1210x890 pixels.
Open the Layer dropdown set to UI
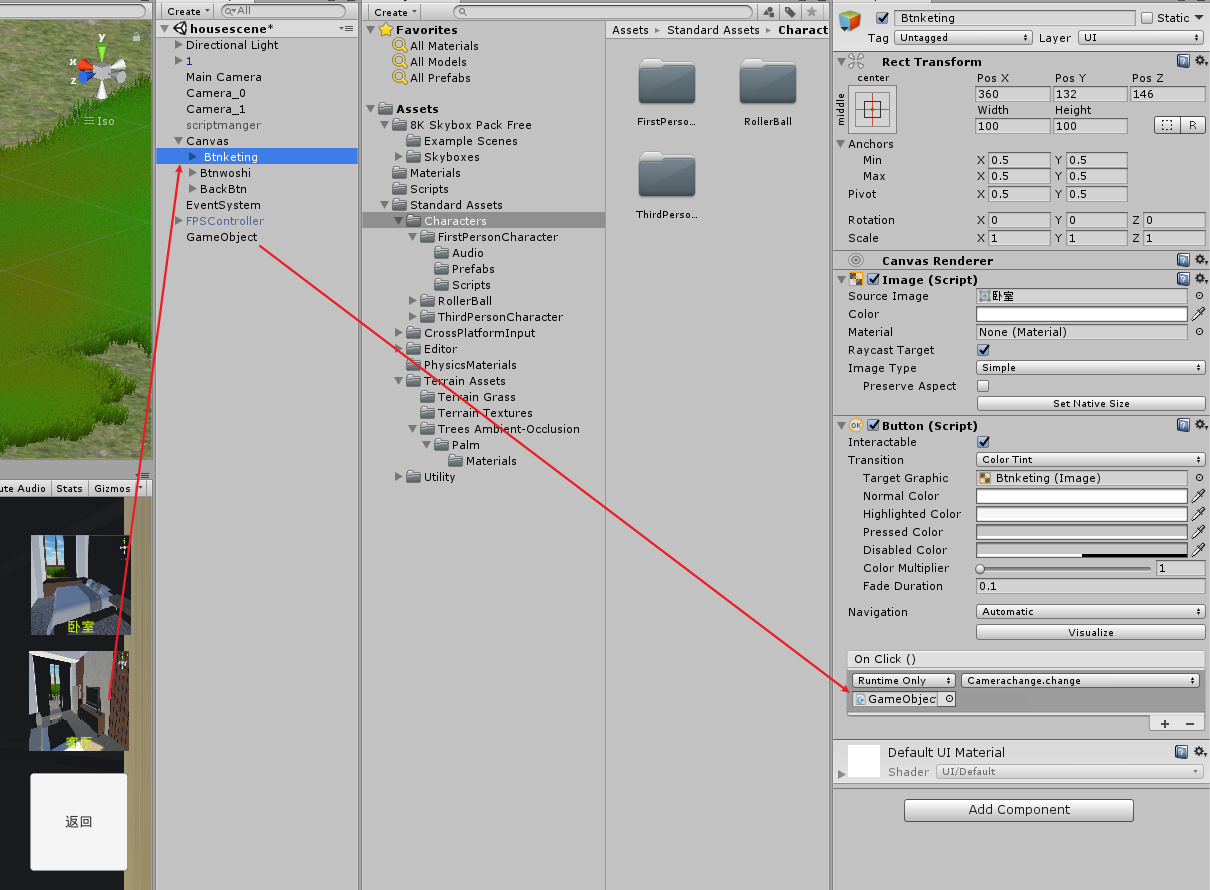1141,37
